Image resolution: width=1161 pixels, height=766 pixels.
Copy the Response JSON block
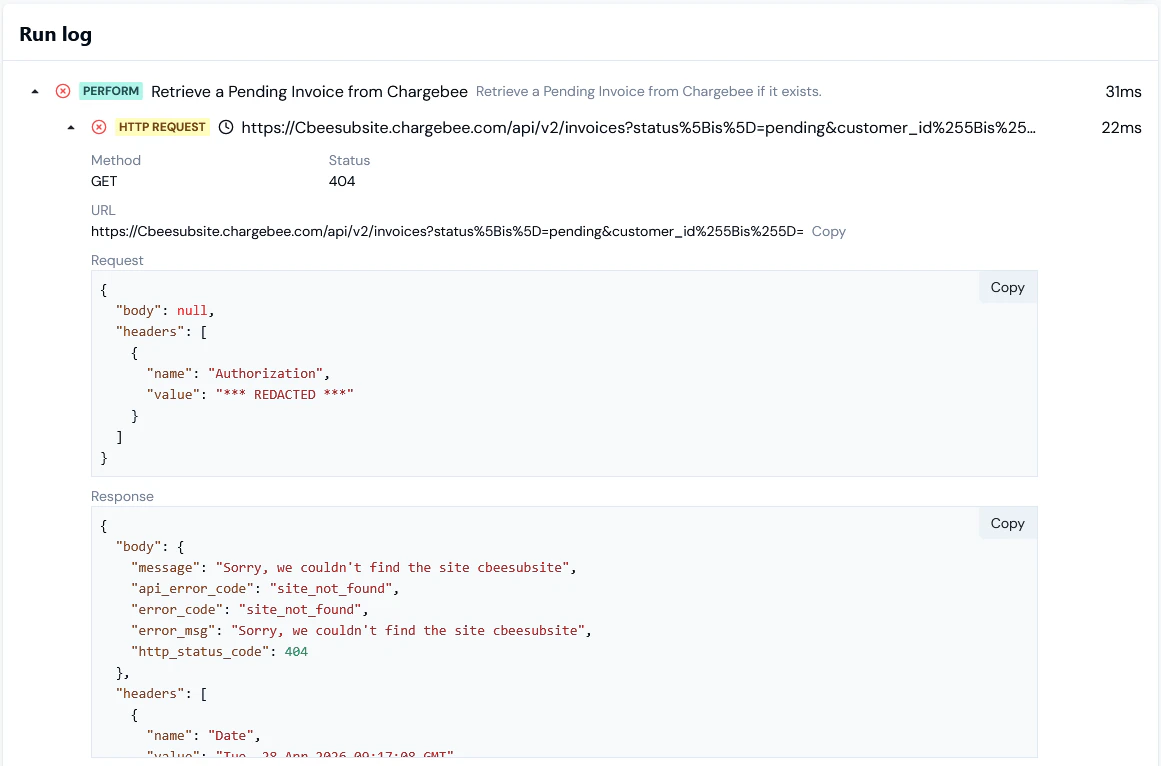[x=1007, y=524]
